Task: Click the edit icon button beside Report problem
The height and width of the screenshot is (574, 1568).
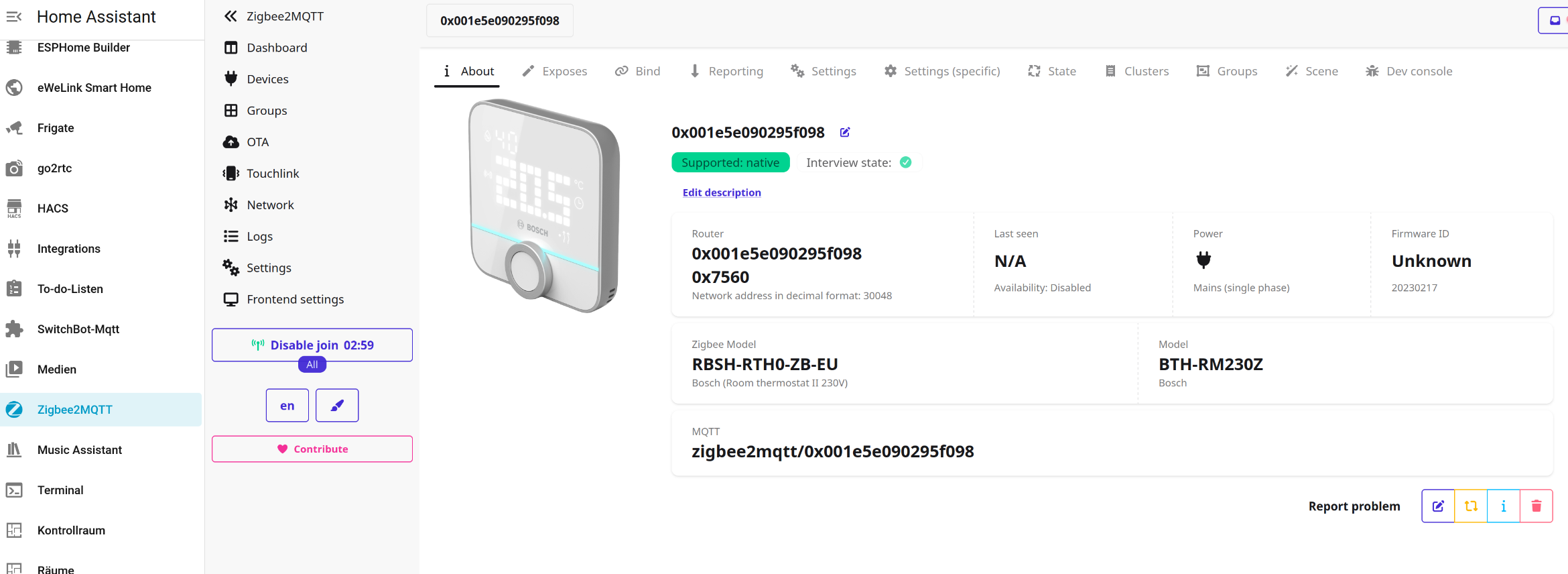Action: (1438, 506)
